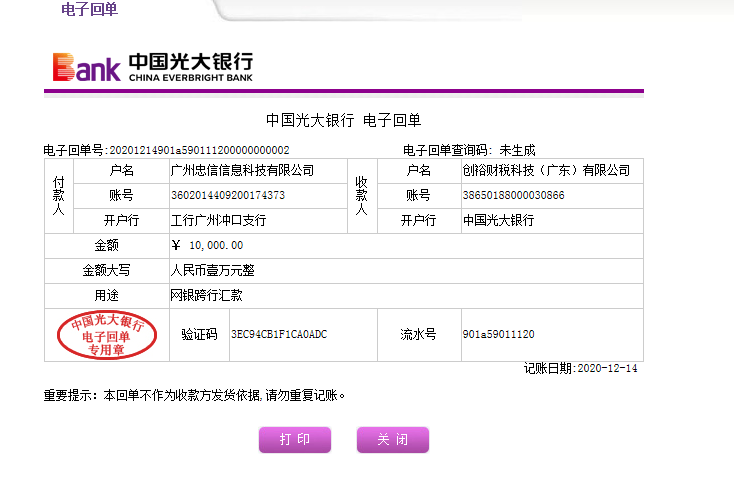Select payer account 3602014409200174373
Image resolution: width=734 pixels, height=488 pixels.
(228, 195)
